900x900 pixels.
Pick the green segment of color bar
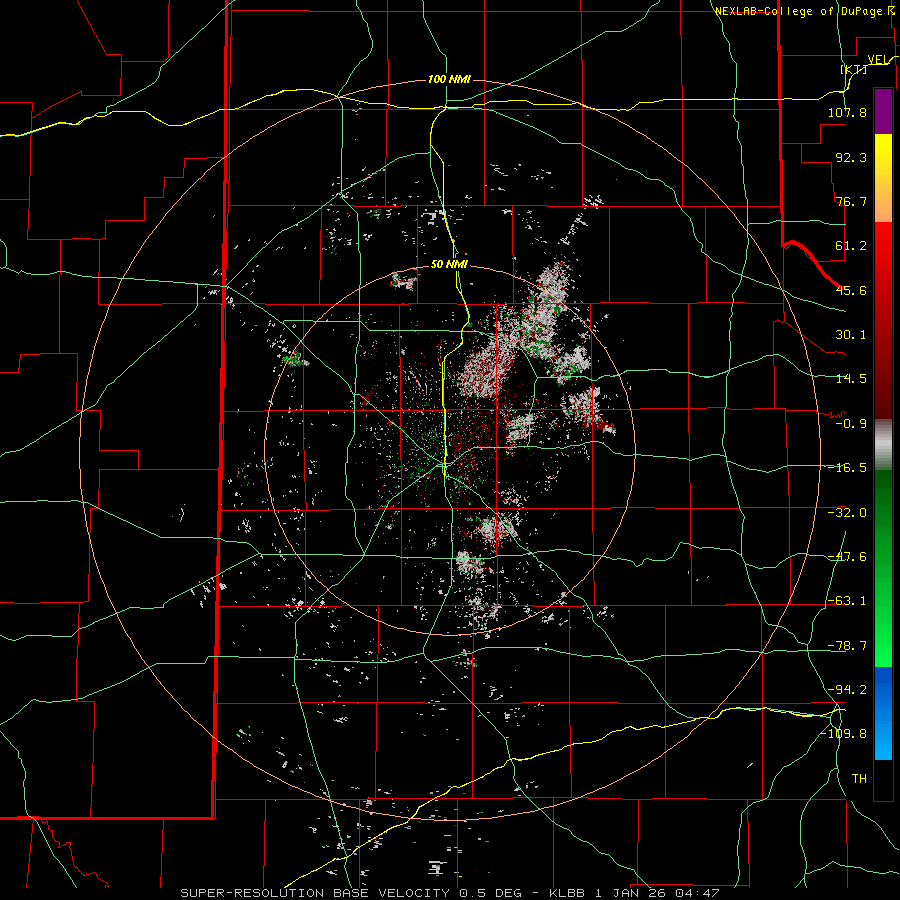883,568
